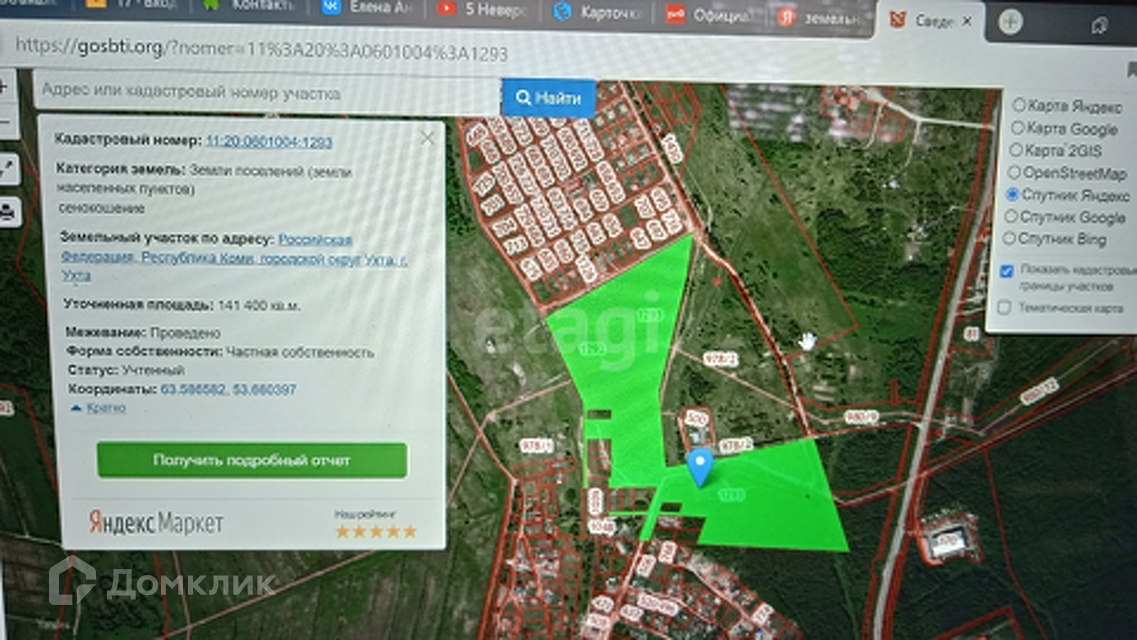The width and height of the screenshot is (1137, 640).
Task: Enable Тематическая карта checkbox
Action: point(1004,307)
